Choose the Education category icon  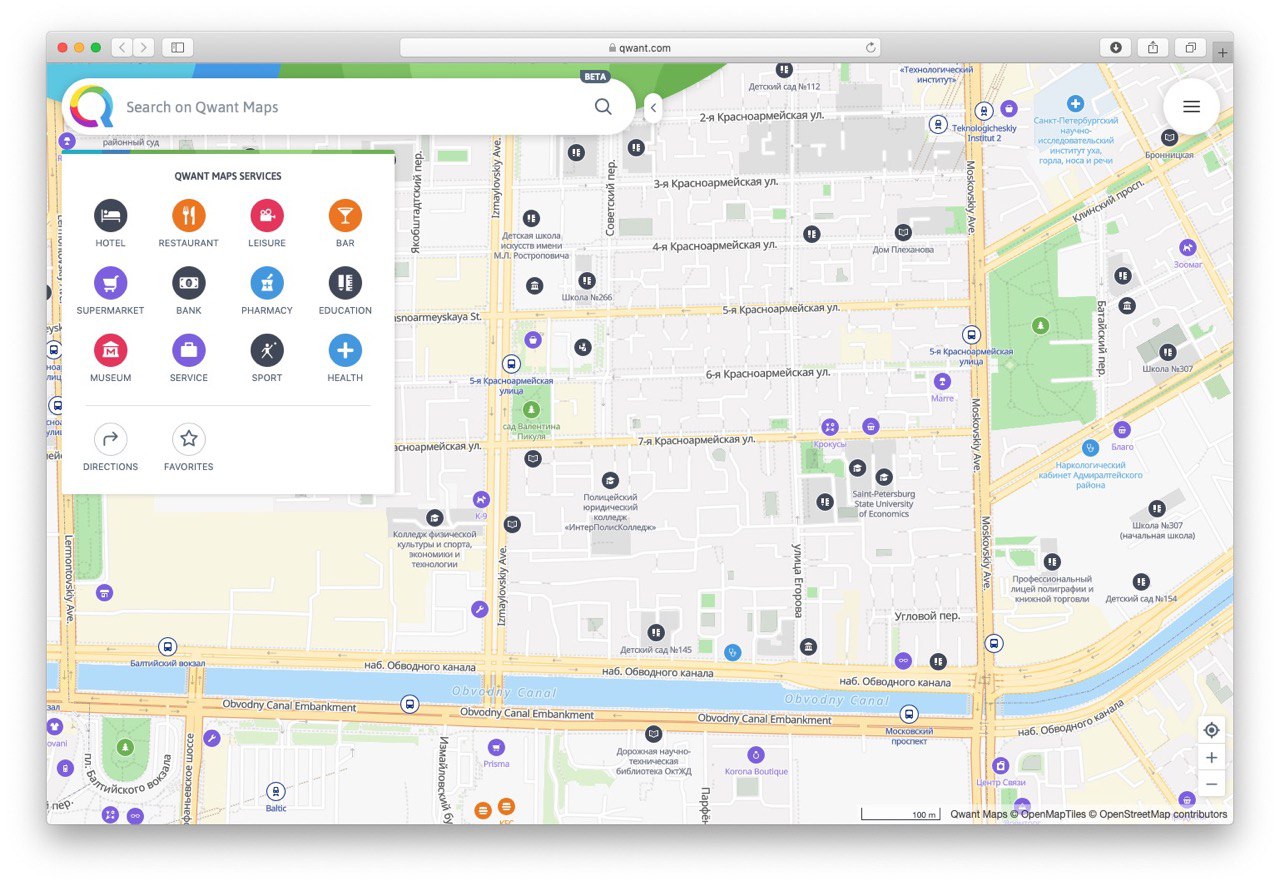(345, 283)
